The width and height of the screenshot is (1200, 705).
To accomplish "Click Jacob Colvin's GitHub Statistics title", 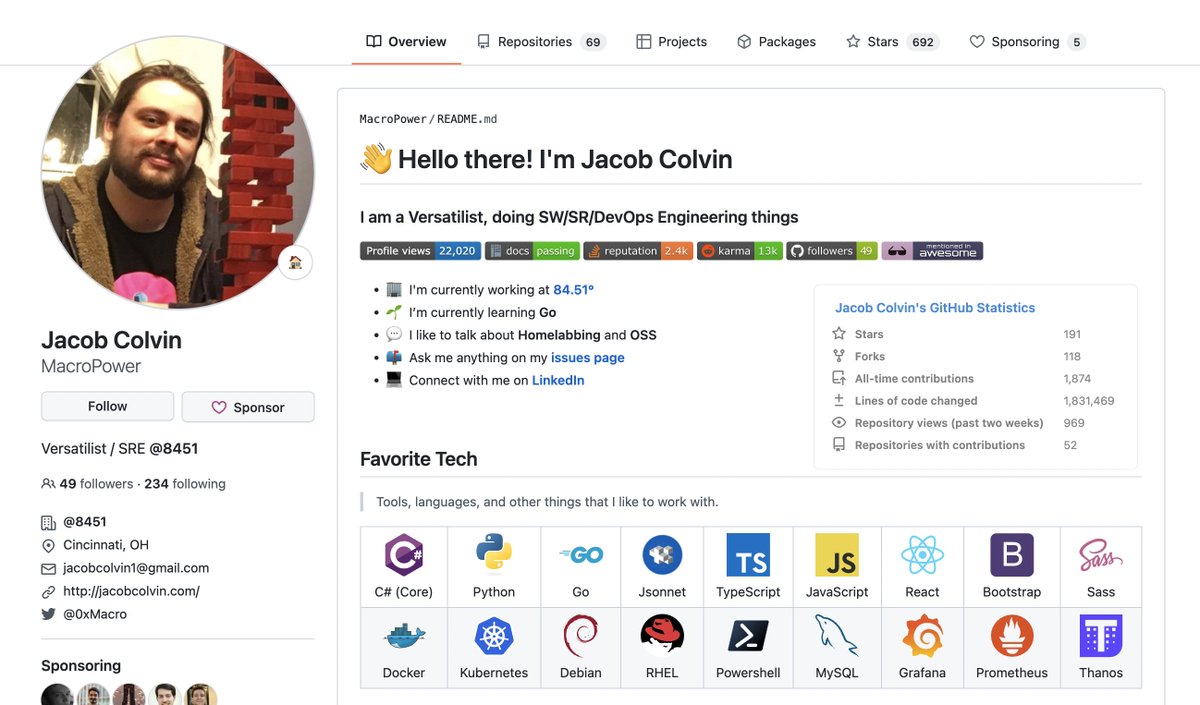I will point(935,308).
